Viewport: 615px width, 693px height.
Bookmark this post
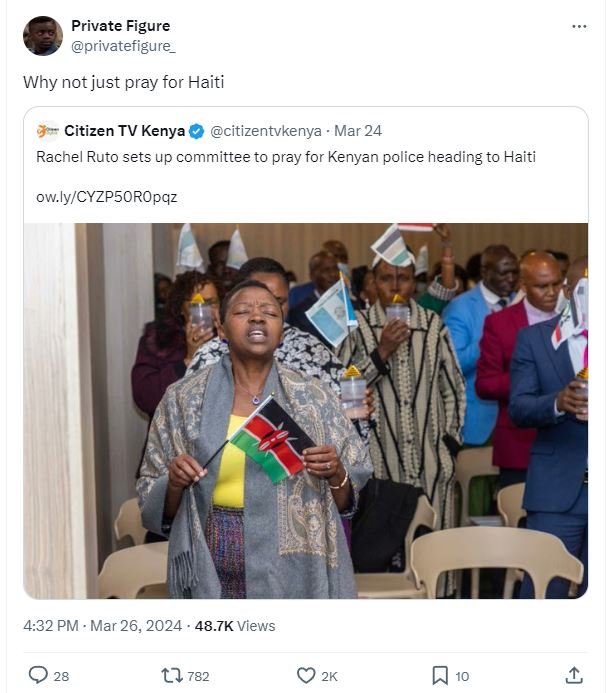pyautogui.click(x=440, y=675)
